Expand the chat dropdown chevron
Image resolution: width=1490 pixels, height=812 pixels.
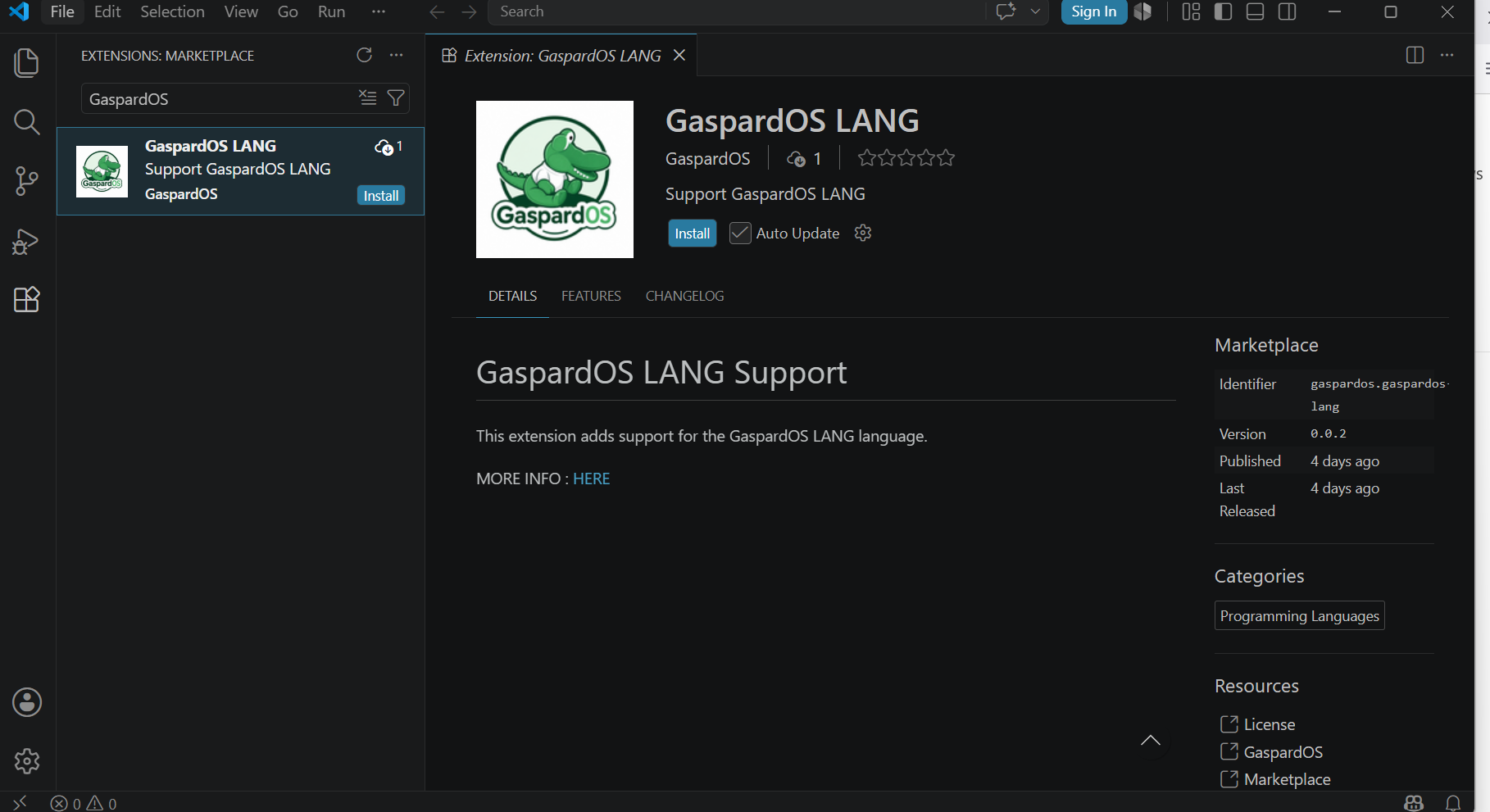click(x=1035, y=11)
